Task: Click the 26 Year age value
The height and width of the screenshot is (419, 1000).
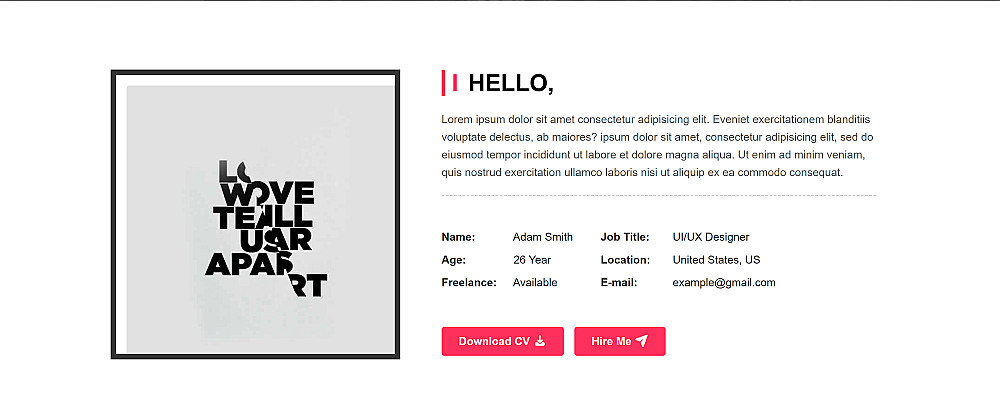Action: (x=532, y=260)
